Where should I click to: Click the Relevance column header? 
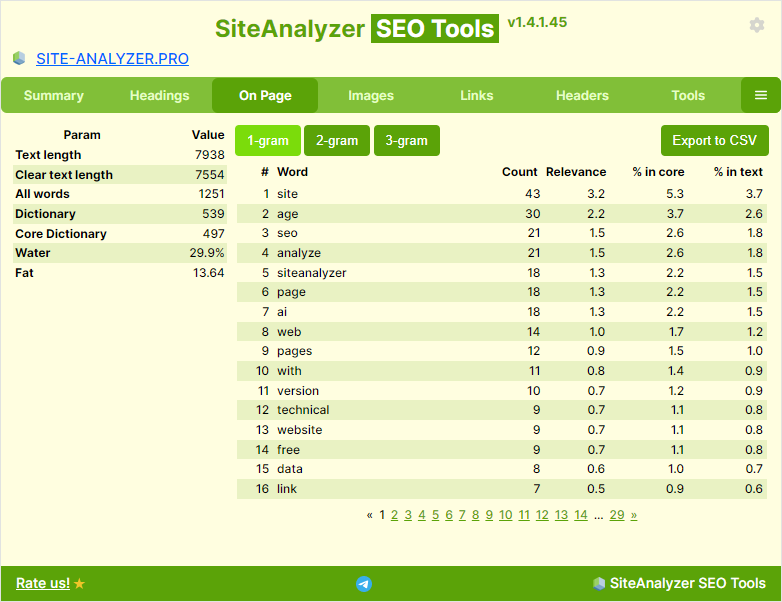[x=576, y=172]
